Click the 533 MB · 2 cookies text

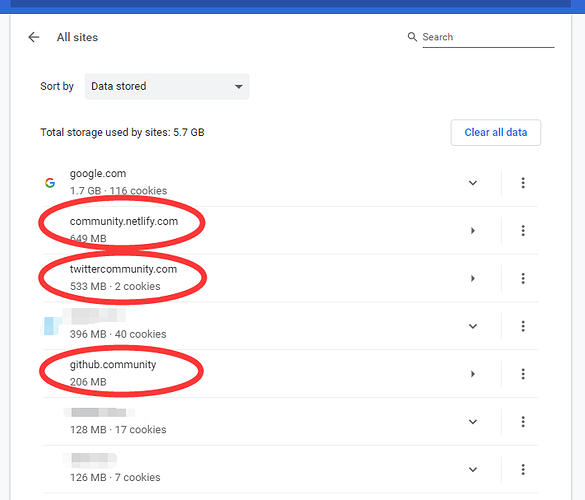pos(115,286)
